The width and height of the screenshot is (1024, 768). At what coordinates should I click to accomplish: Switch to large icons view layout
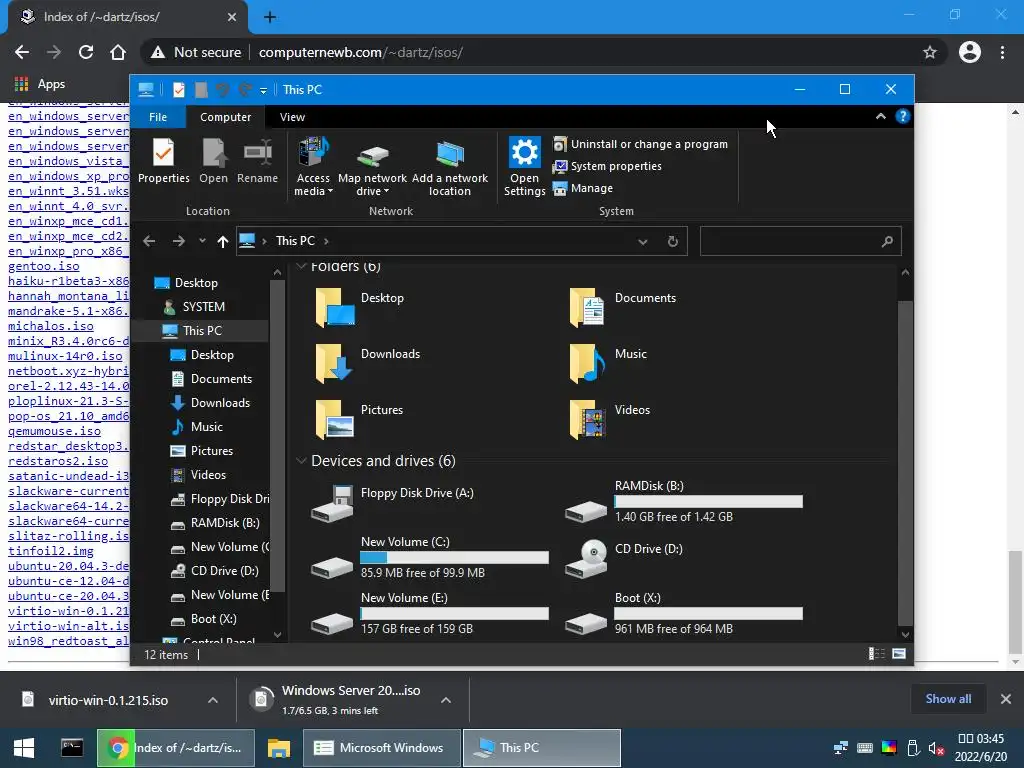point(899,654)
